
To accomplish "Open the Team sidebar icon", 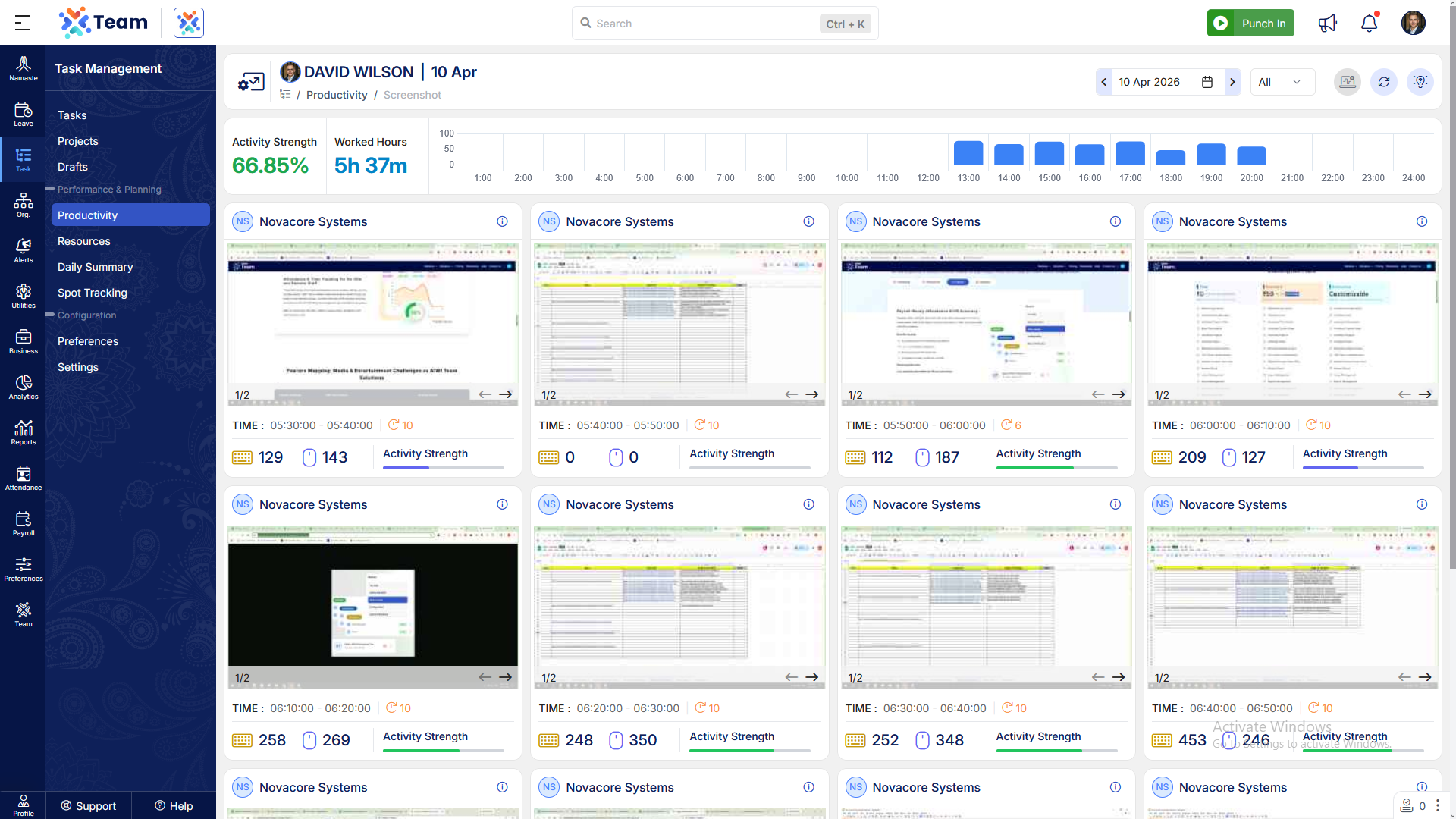I will (x=23, y=614).
